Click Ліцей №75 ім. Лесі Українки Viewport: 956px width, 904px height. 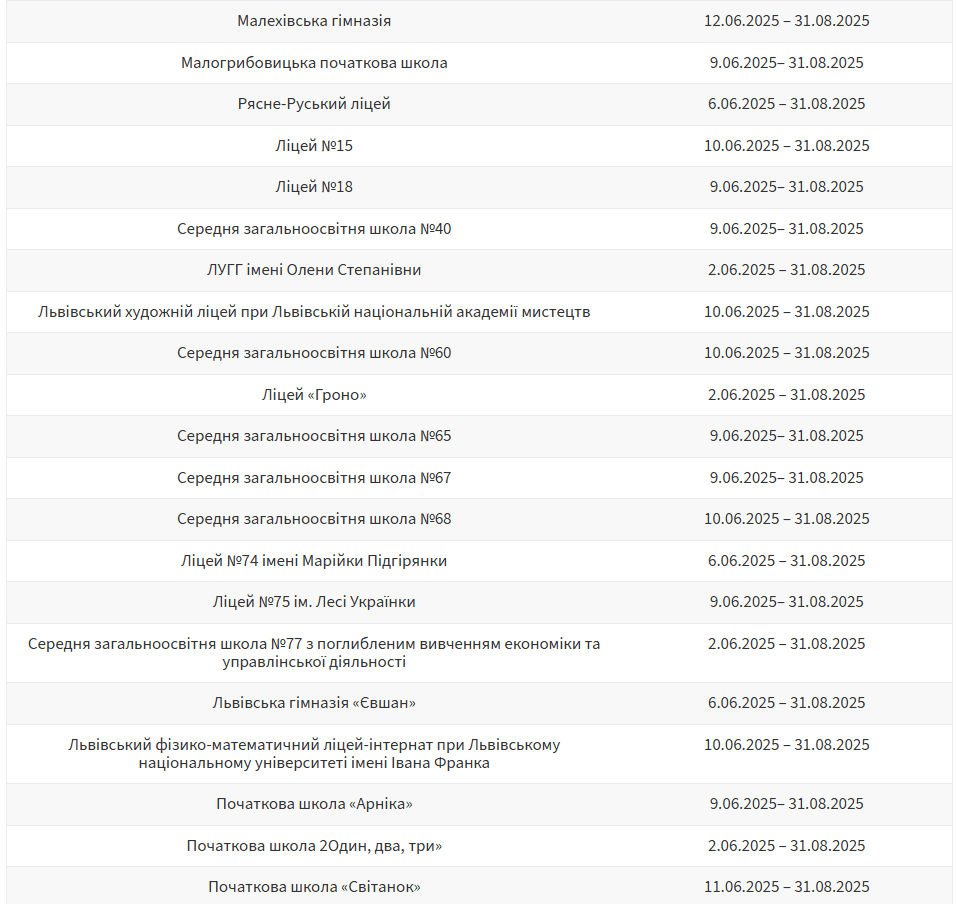pyautogui.click(x=314, y=602)
